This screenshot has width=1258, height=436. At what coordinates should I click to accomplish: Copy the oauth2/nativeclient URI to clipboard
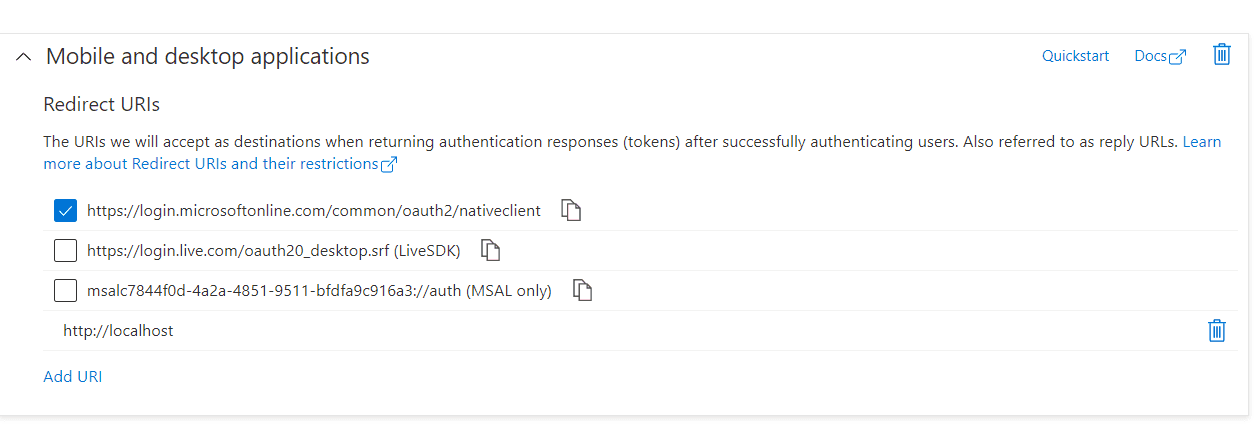tap(571, 211)
